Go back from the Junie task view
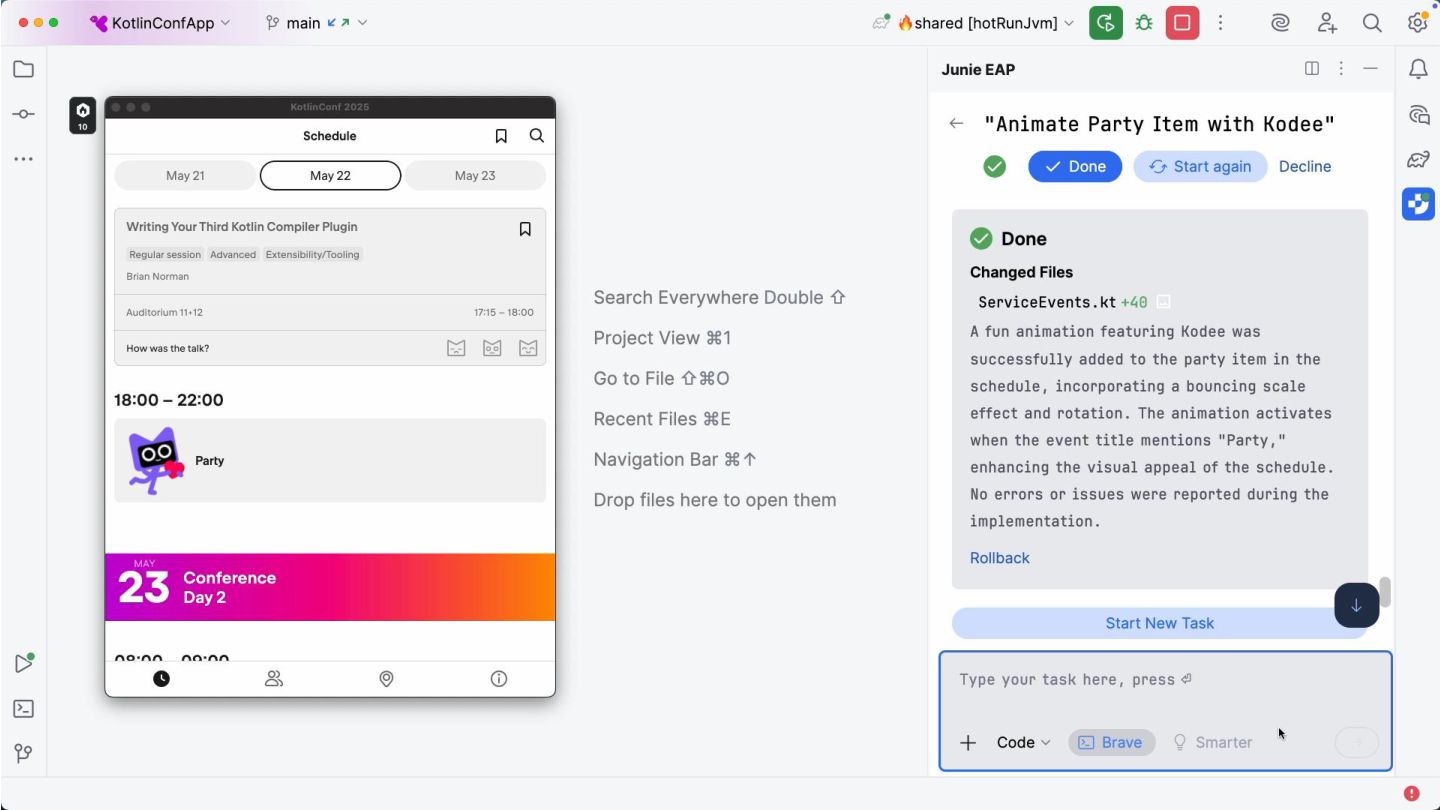This screenshot has height=810, width=1440. pos(956,124)
